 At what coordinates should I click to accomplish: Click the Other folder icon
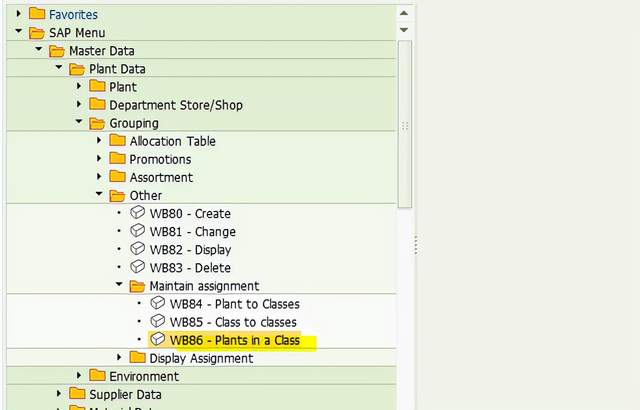point(117,195)
